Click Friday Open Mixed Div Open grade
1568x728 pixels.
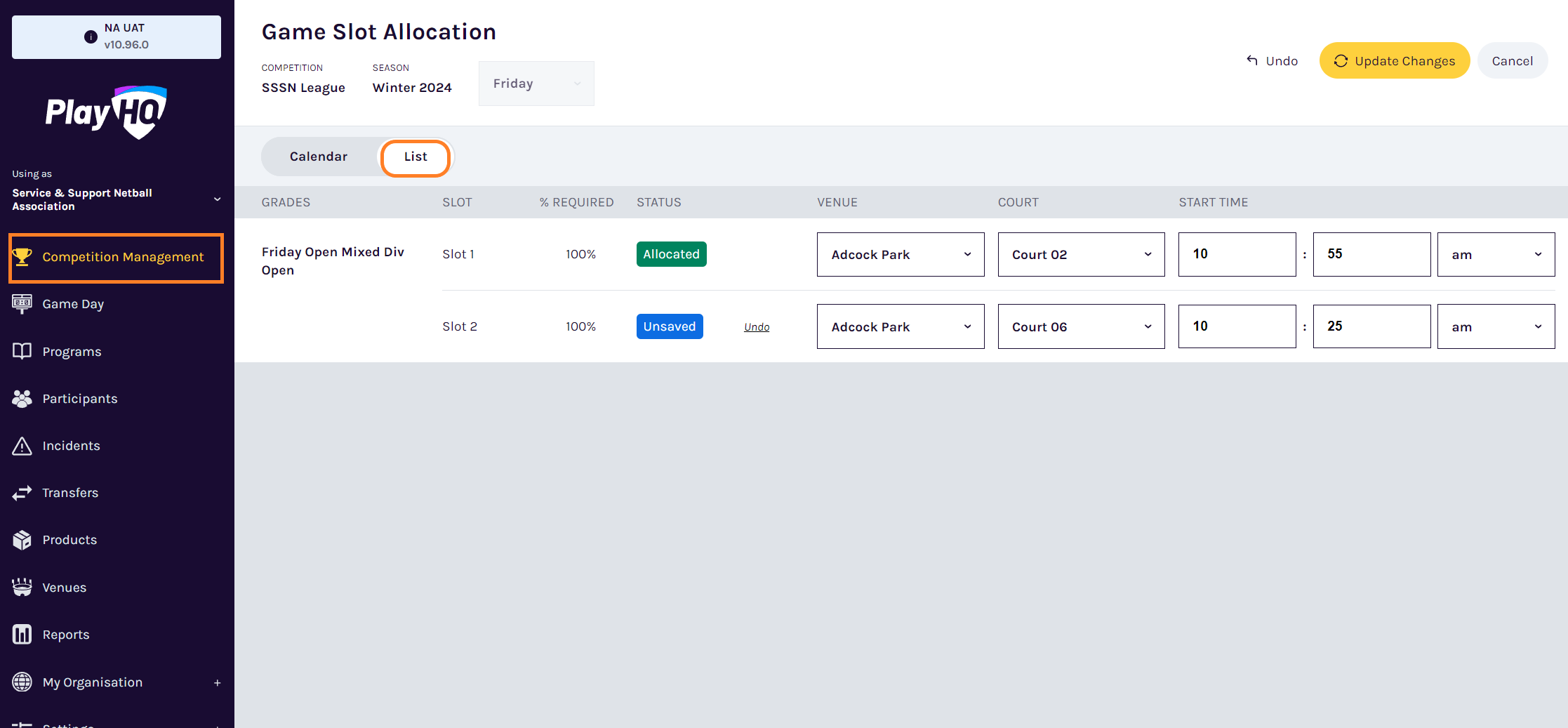pyautogui.click(x=333, y=261)
